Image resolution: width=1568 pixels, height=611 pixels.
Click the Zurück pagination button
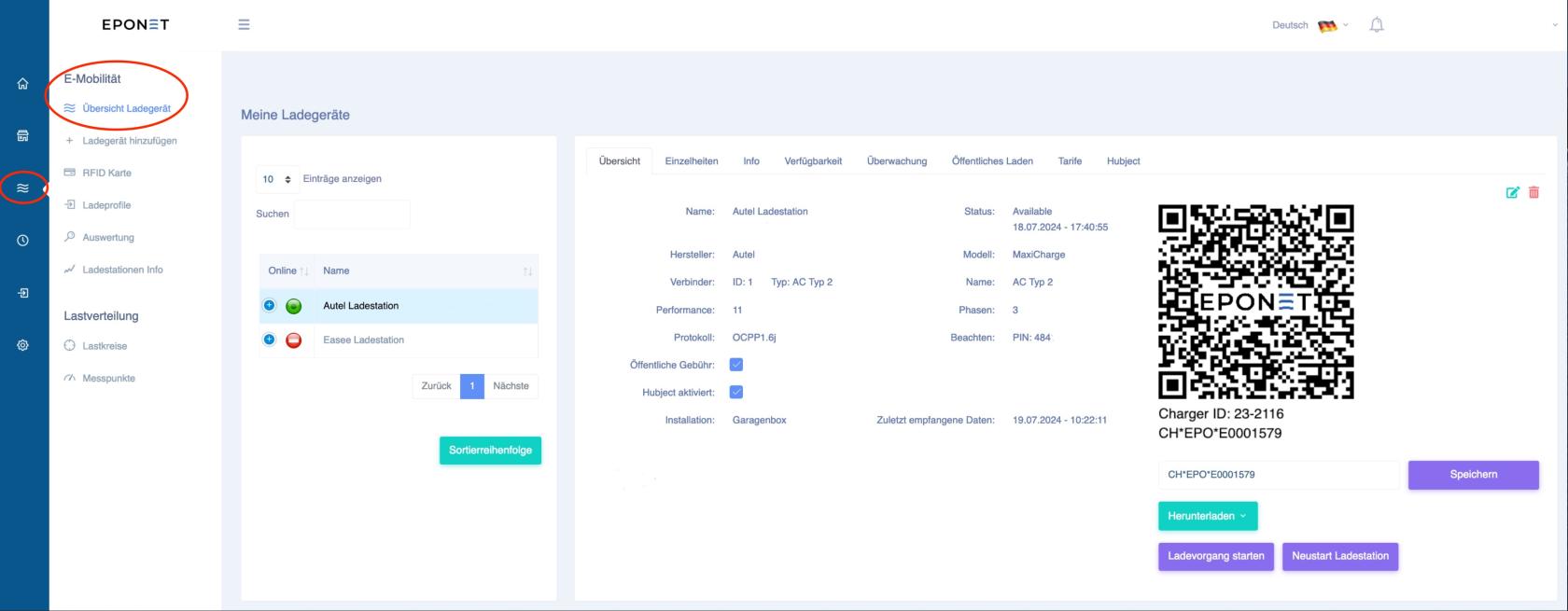pos(436,386)
